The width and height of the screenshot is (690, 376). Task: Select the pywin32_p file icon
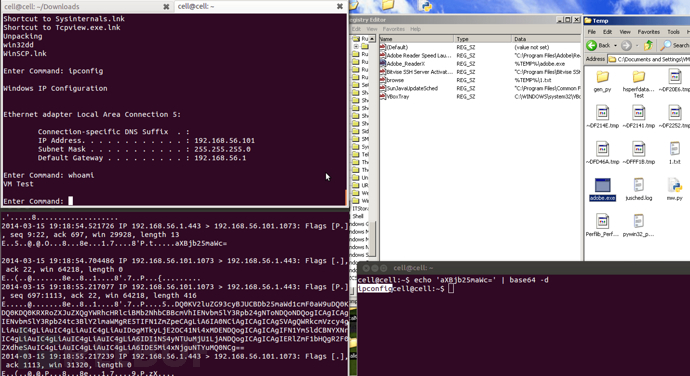[639, 221]
